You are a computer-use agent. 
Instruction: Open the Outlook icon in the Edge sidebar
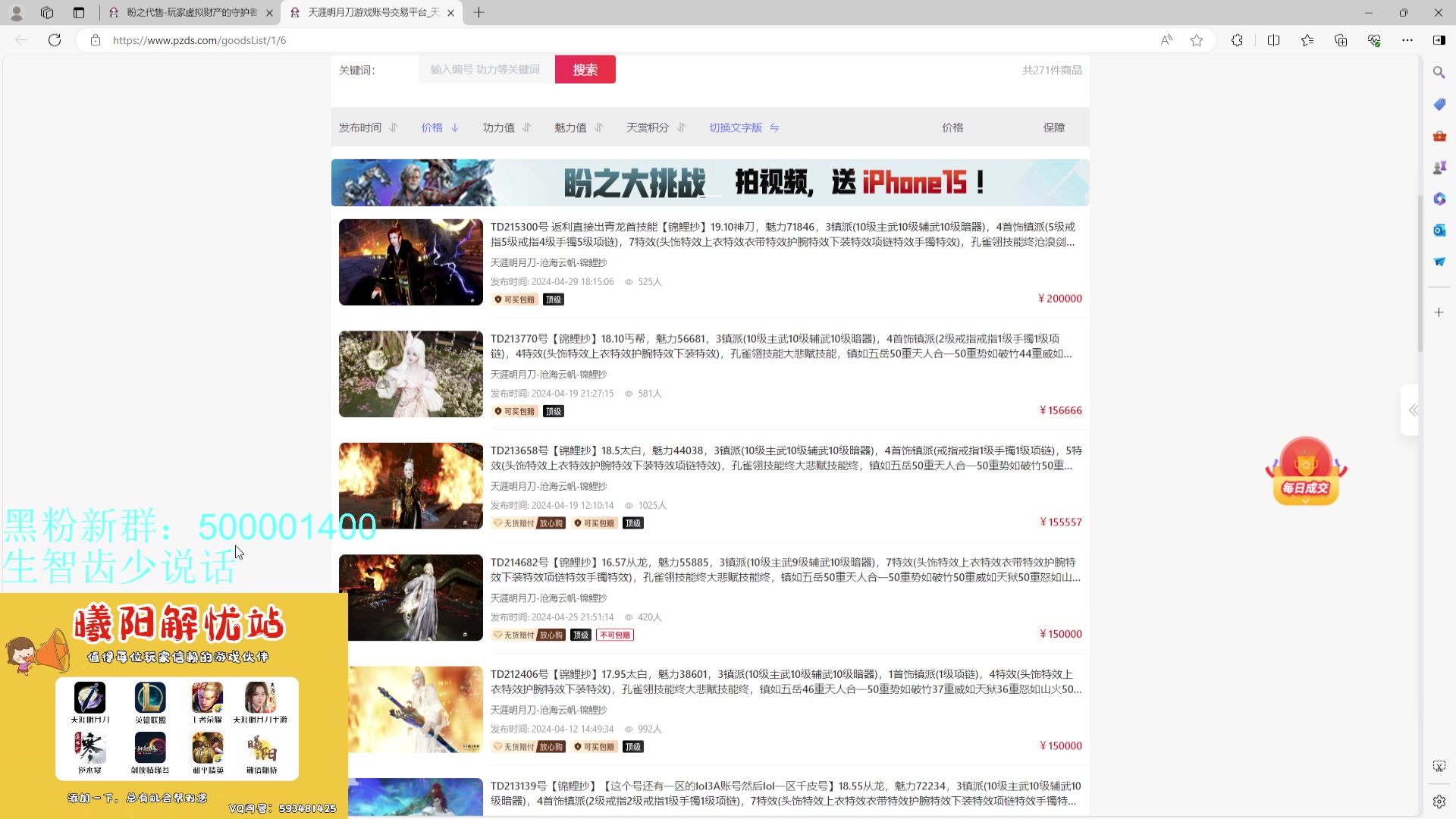[x=1439, y=230]
